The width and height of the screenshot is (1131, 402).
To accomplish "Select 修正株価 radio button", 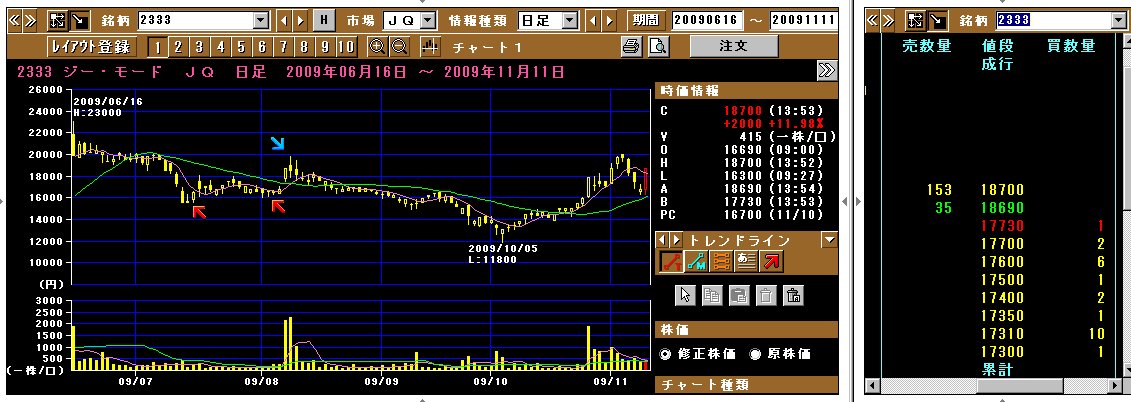I will tap(666, 354).
